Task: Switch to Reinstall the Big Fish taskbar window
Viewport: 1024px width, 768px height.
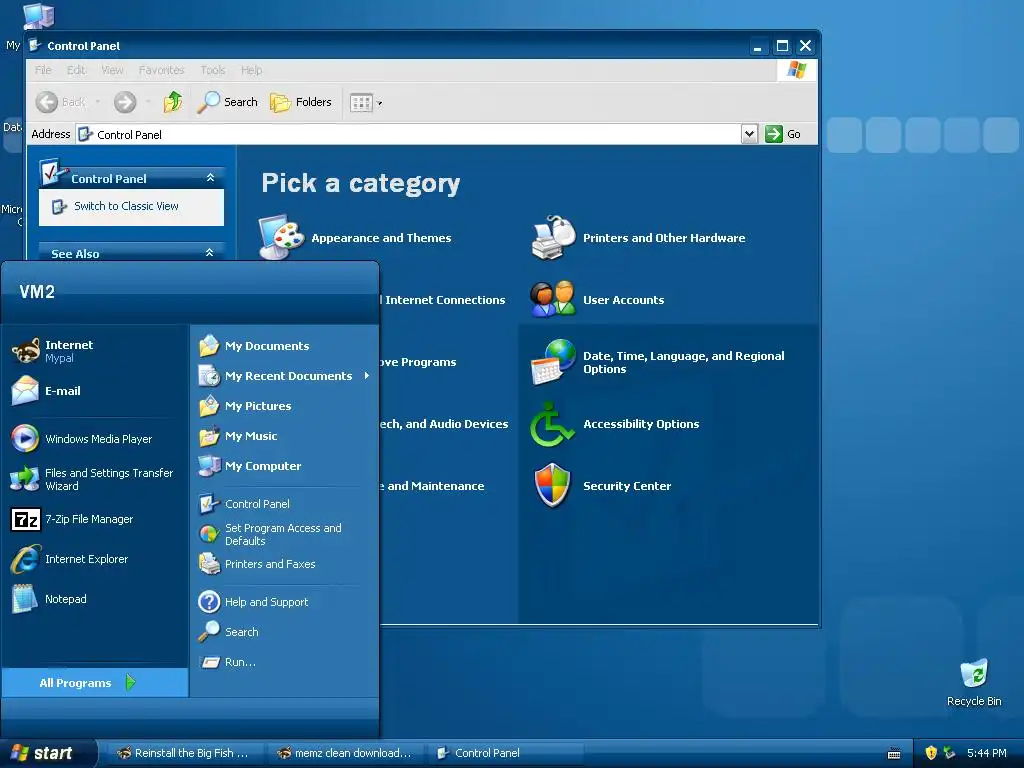Action: click(183, 753)
